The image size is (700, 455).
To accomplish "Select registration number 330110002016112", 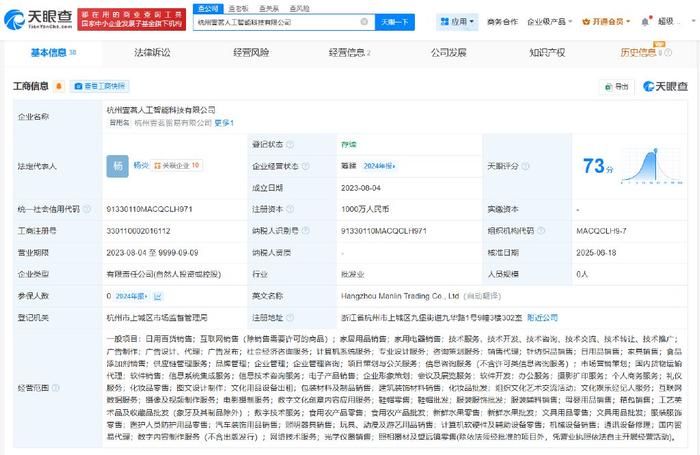I will click(138, 231).
